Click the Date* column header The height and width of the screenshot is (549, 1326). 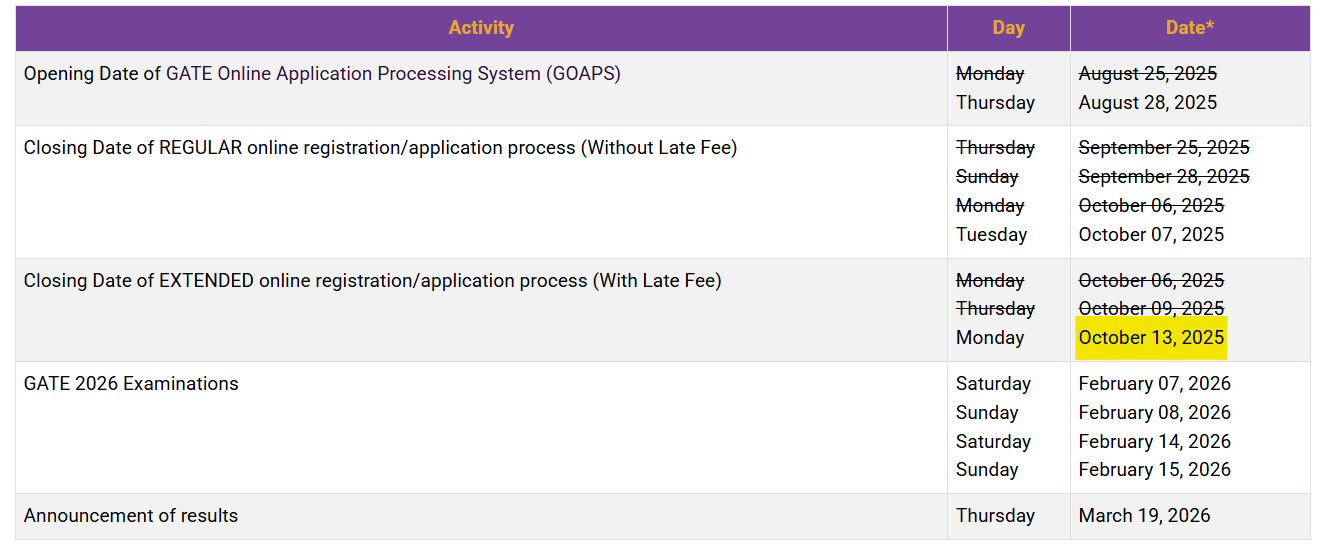tap(1190, 28)
